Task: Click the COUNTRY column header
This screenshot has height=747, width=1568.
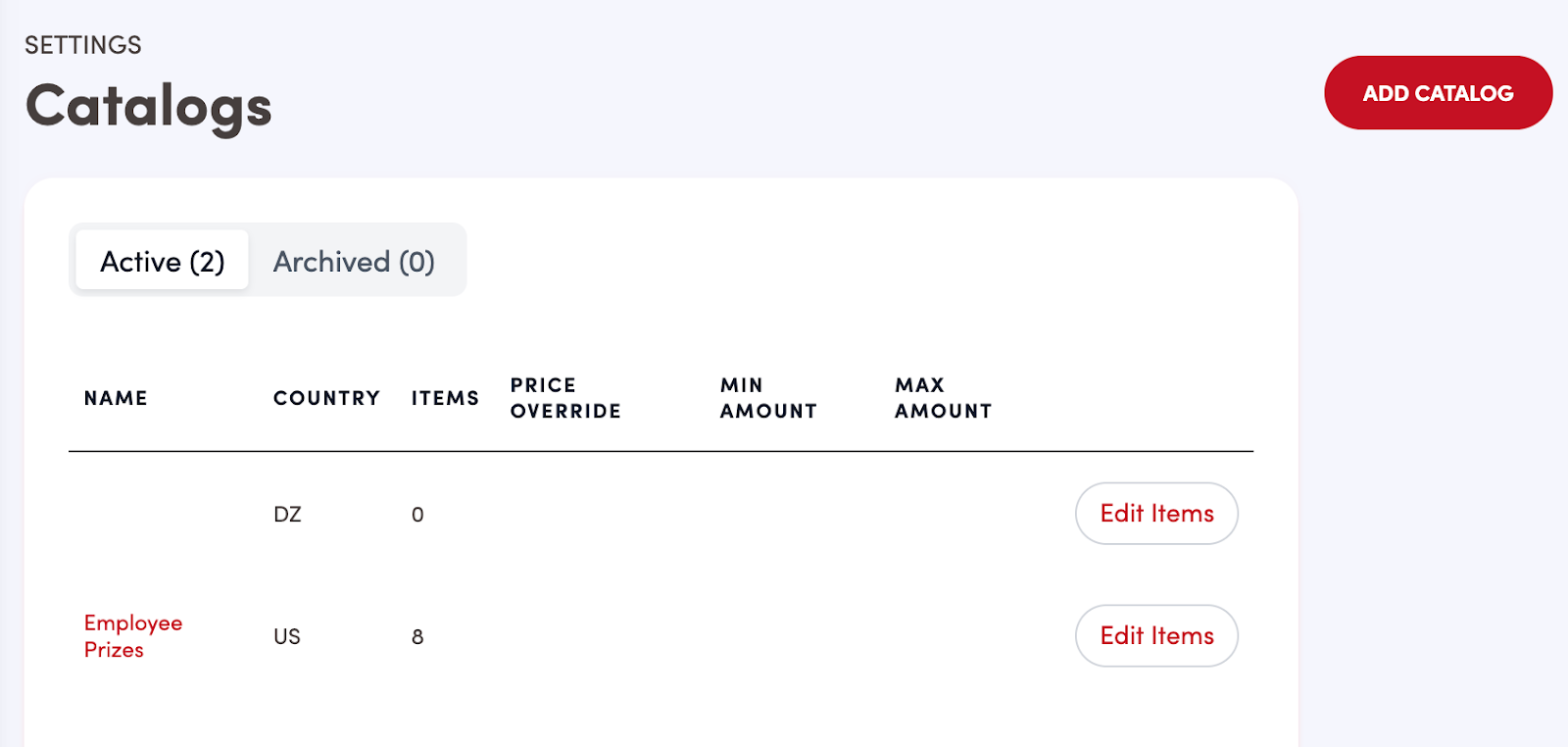Action: (x=326, y=398)
